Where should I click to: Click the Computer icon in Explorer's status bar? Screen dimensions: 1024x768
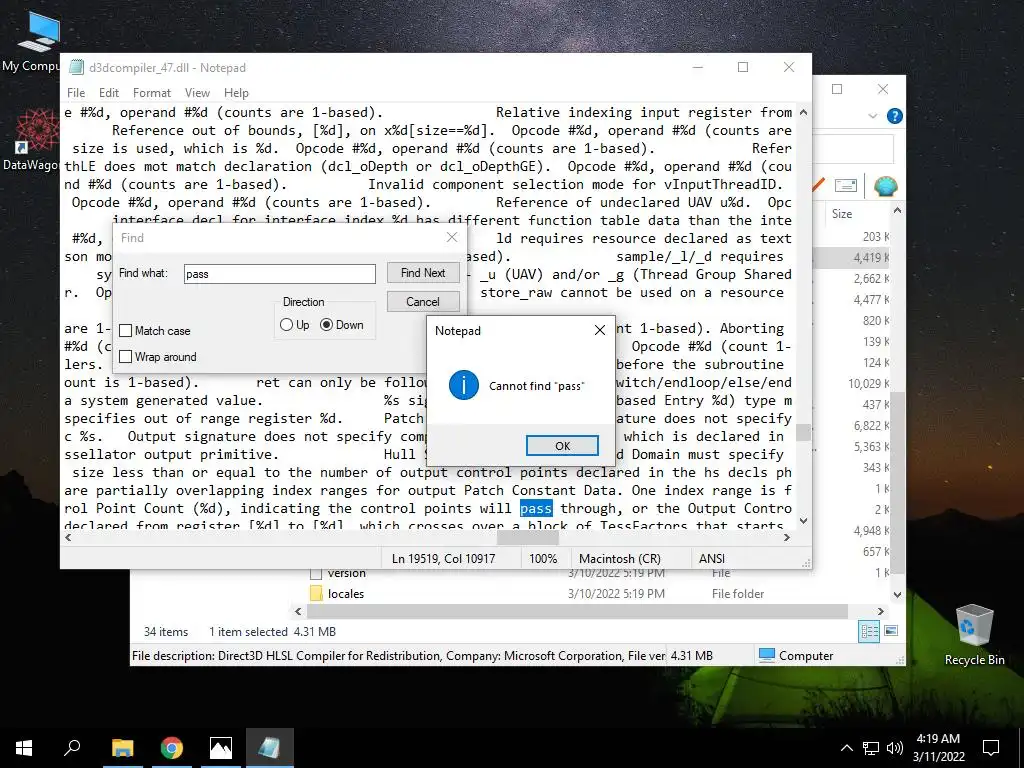(x=767, y=655)
